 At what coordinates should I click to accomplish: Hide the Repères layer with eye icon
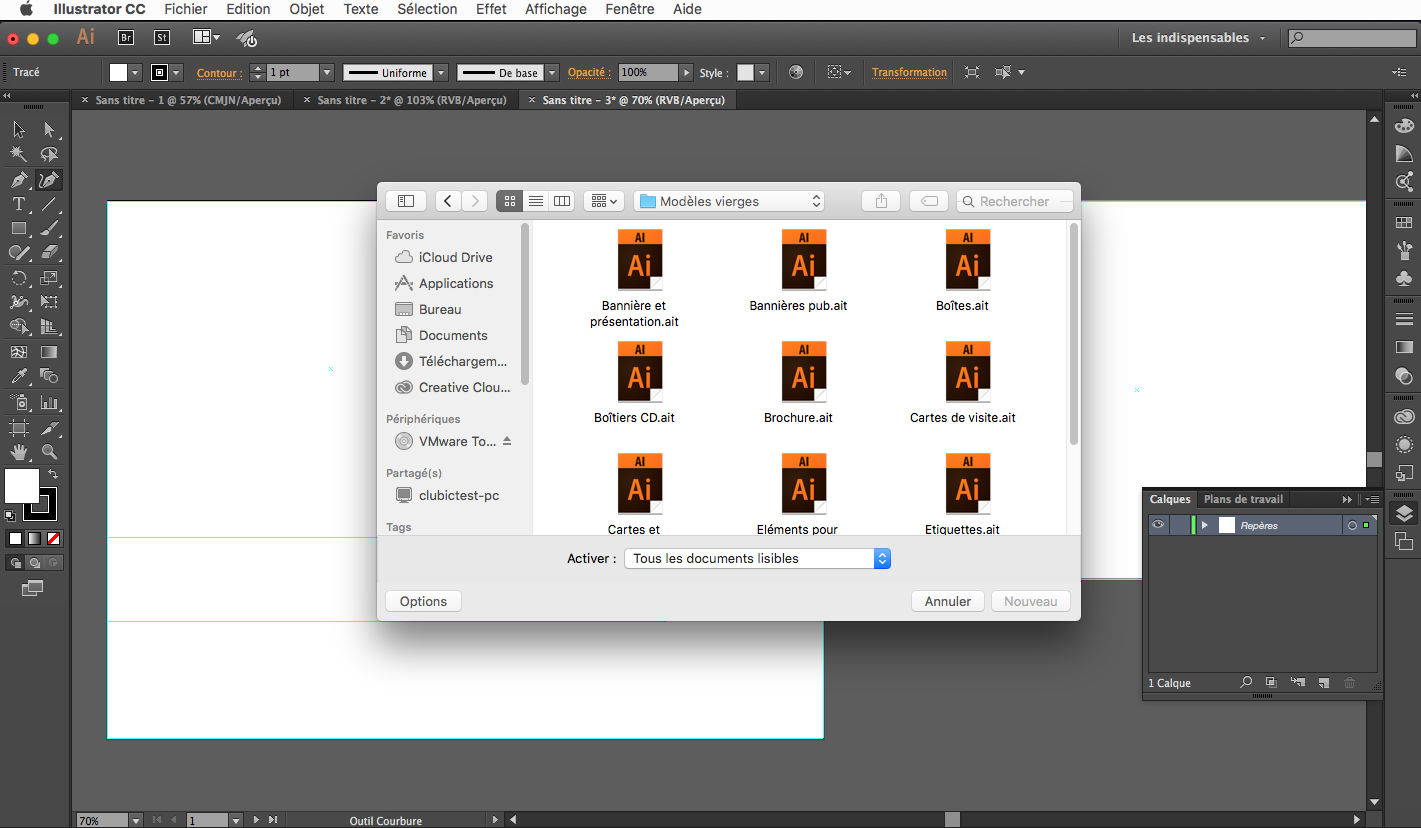1158,525
